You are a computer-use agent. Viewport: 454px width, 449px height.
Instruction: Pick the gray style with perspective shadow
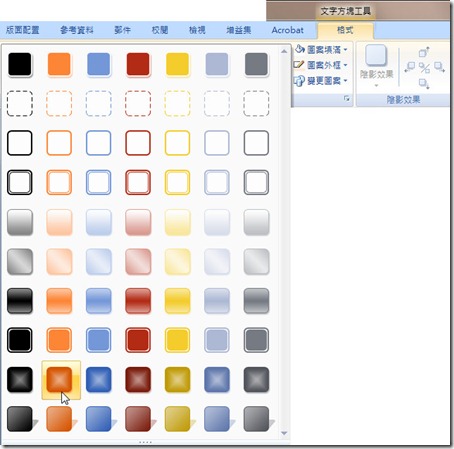(256, 419)
